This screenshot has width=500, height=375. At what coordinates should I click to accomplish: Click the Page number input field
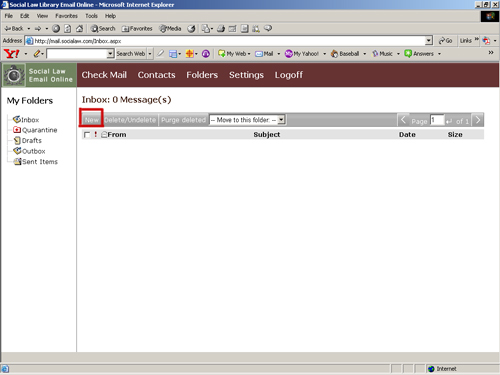tap(437, 120)
